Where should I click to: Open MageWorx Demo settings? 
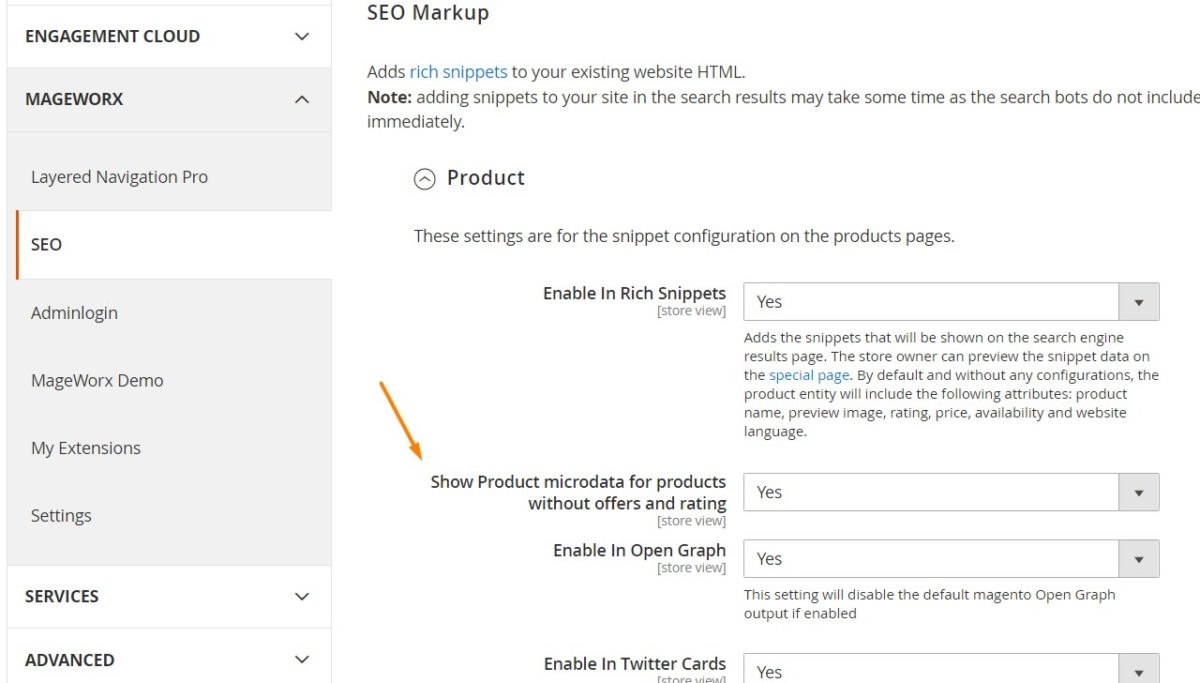pyautogui.click(x=97, y=380)
